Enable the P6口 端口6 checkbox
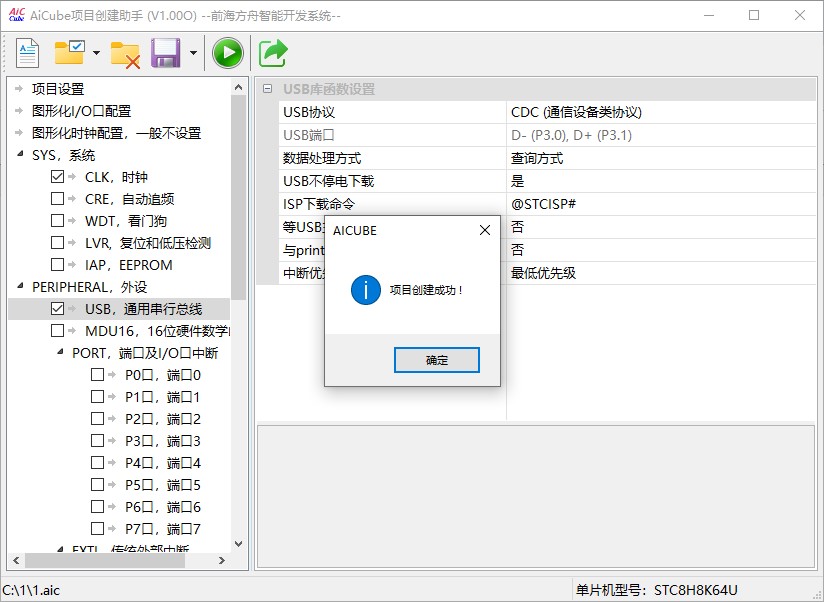 [x=97, y=506]
